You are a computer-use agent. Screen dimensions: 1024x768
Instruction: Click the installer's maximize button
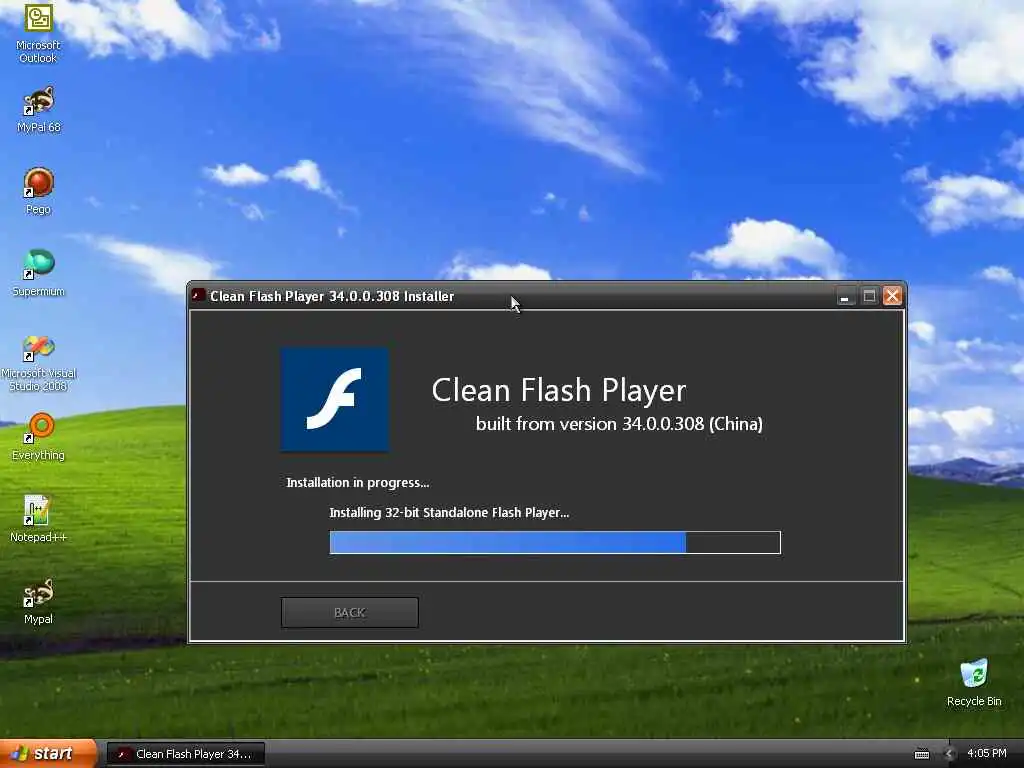click(x=869, y=296)
